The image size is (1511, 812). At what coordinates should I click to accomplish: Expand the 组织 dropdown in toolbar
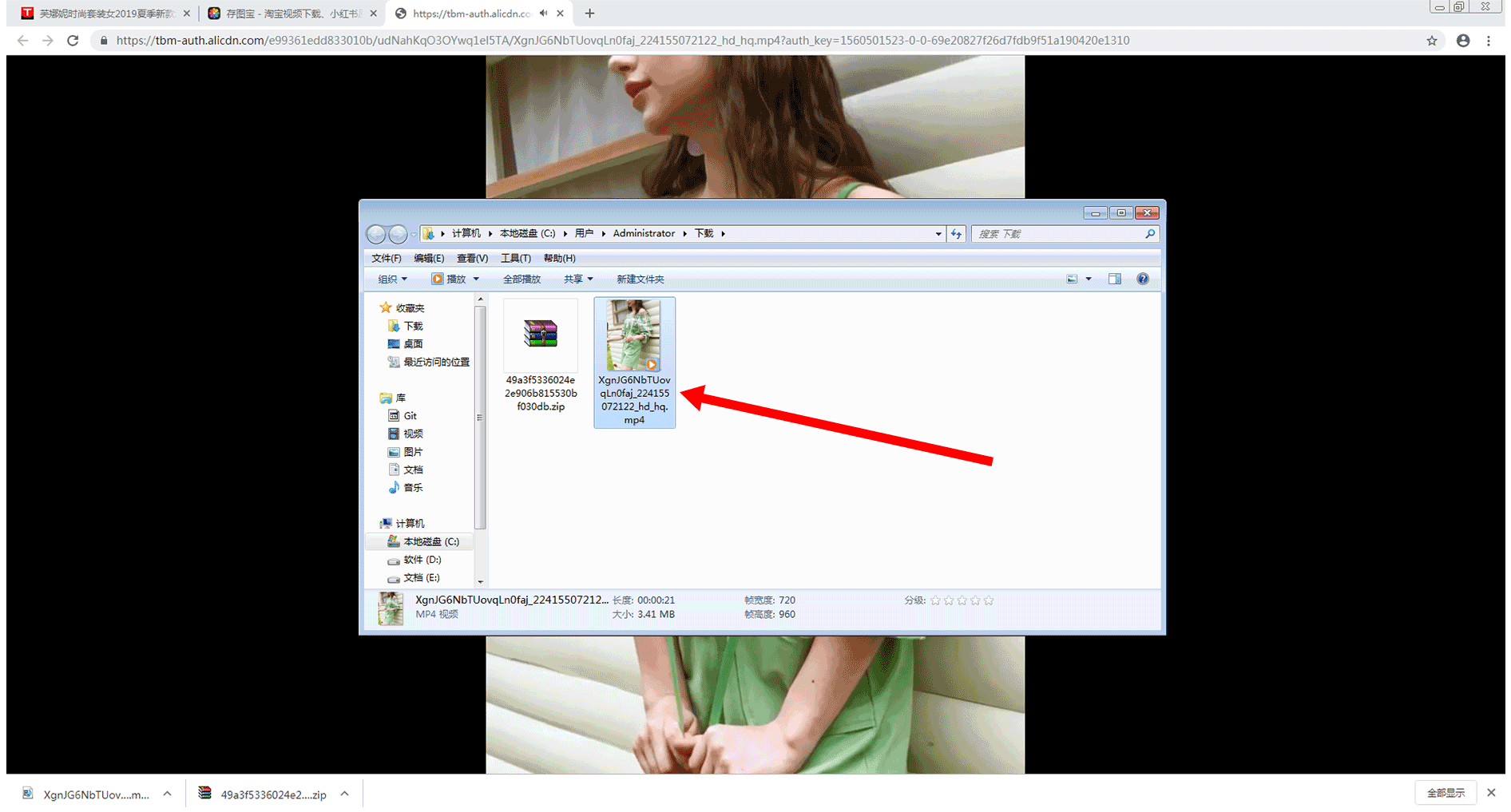coord(392,279)
